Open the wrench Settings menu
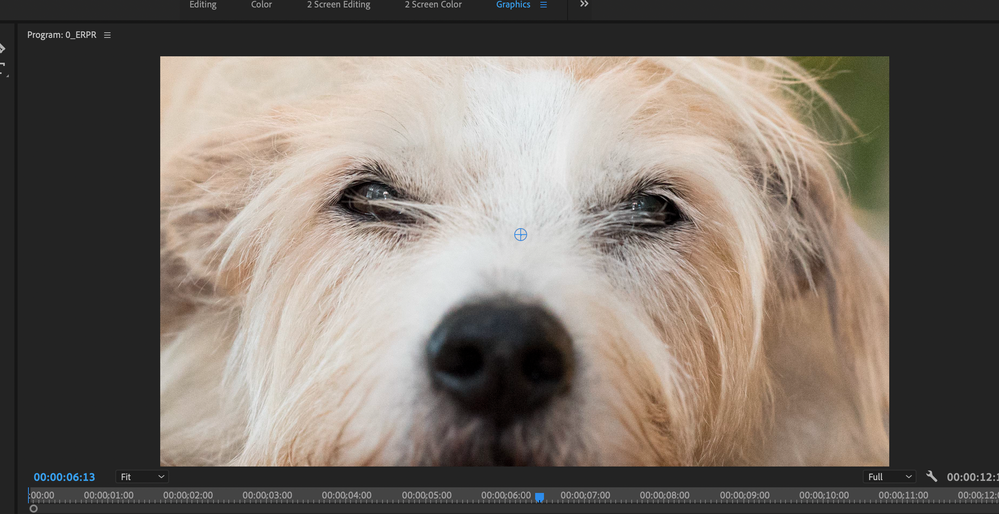 [931, 476]
